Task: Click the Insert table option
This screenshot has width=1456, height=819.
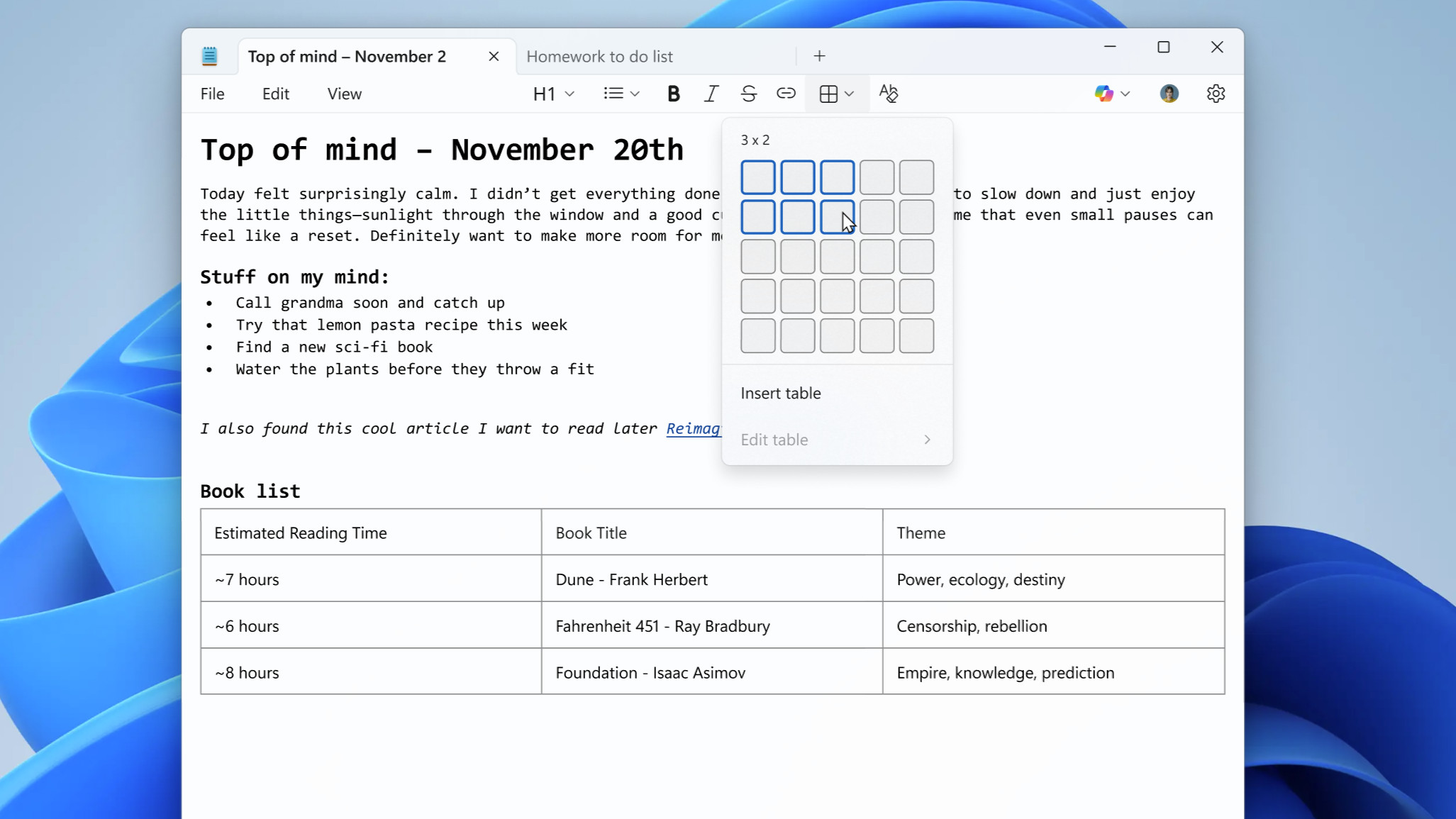Action: (x=780, y=393)
